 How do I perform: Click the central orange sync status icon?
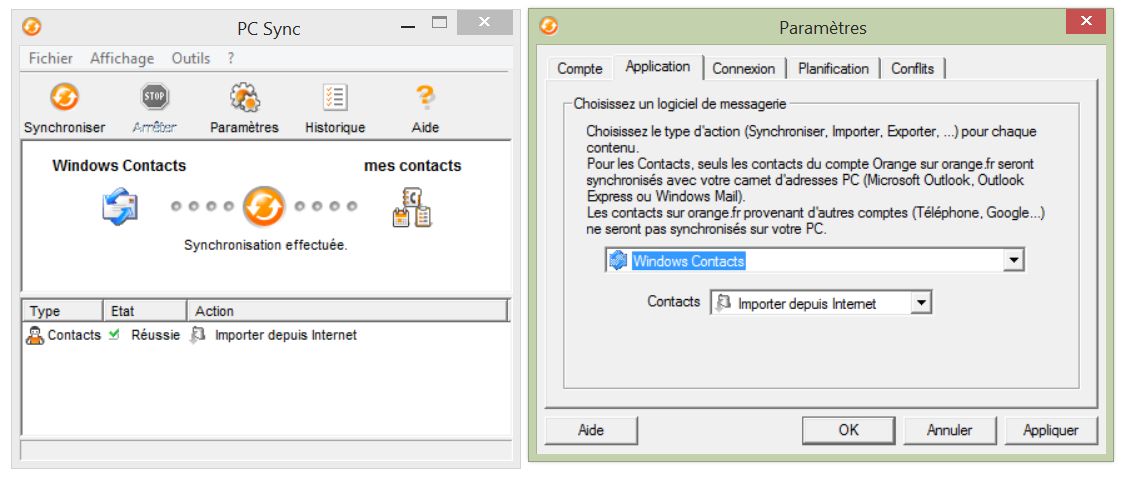click(x=264, y=207)
